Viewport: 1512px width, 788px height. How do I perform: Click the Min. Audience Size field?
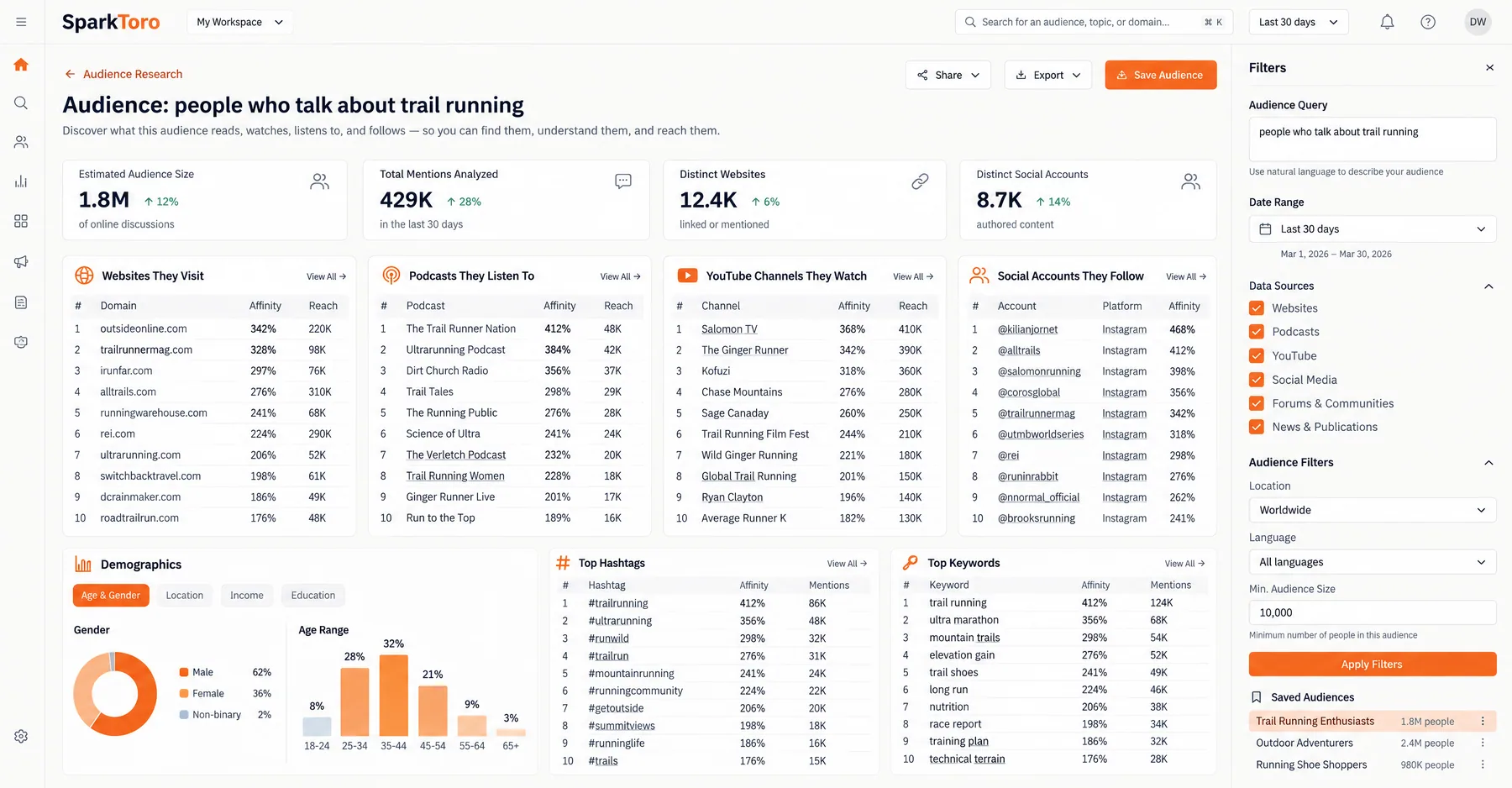coord(1372,612)
